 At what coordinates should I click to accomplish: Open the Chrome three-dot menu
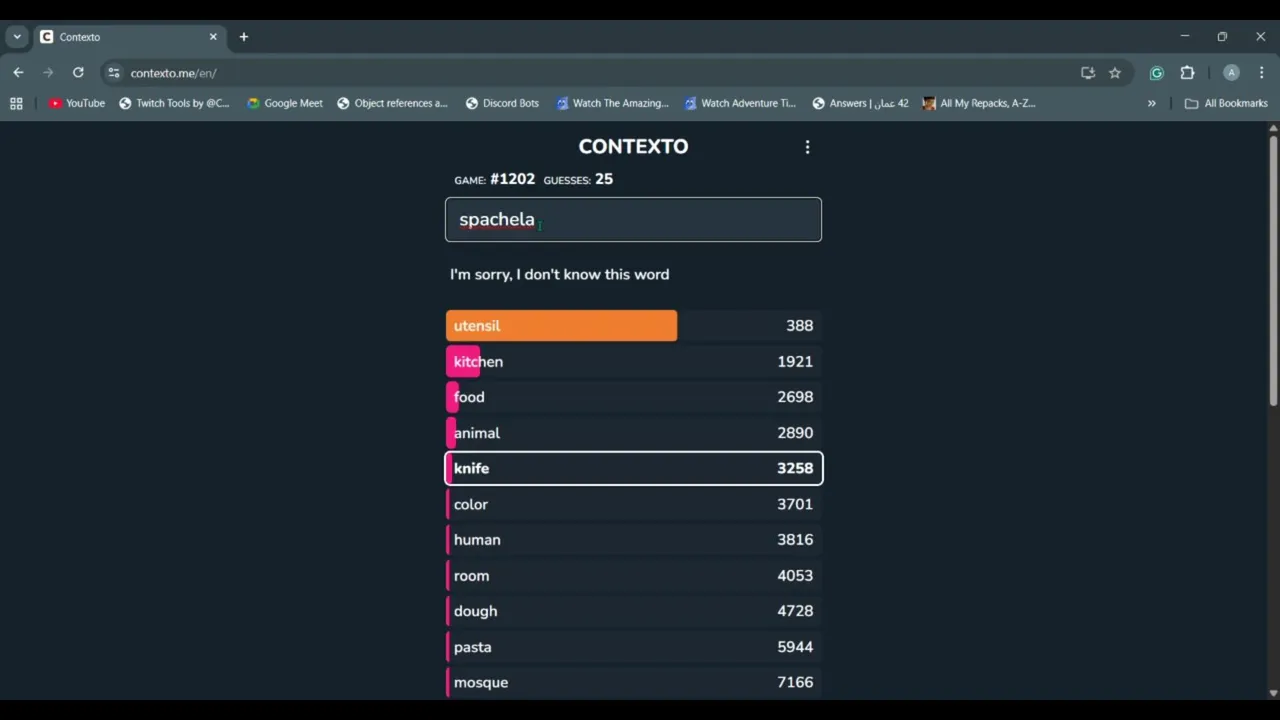[x=1261, y=73]
